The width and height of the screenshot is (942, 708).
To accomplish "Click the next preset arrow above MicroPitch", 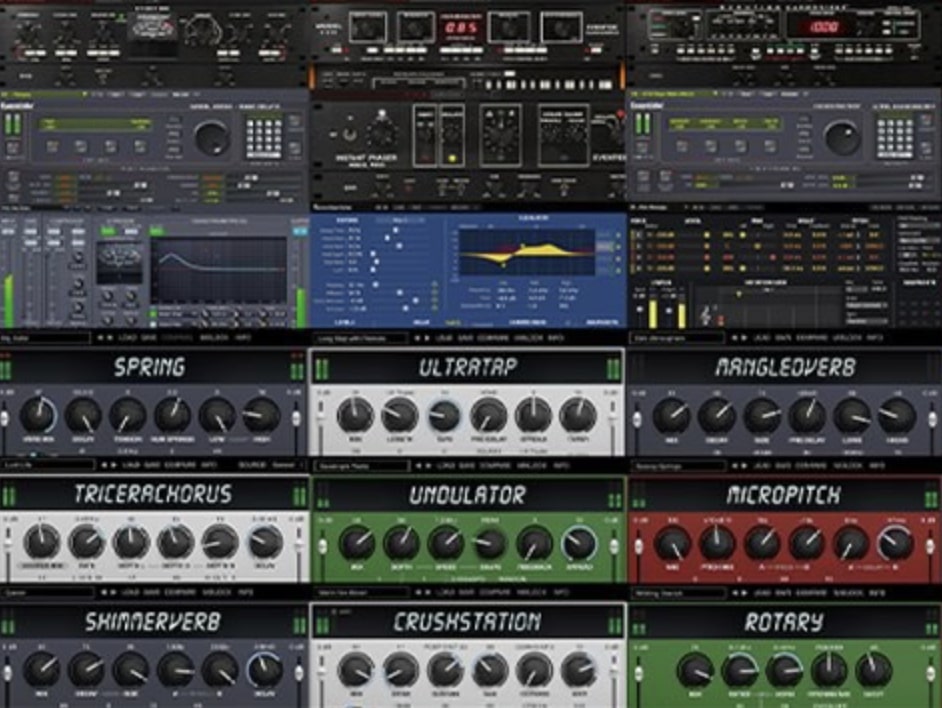I will pyautogui.click(x=745, y=466).
